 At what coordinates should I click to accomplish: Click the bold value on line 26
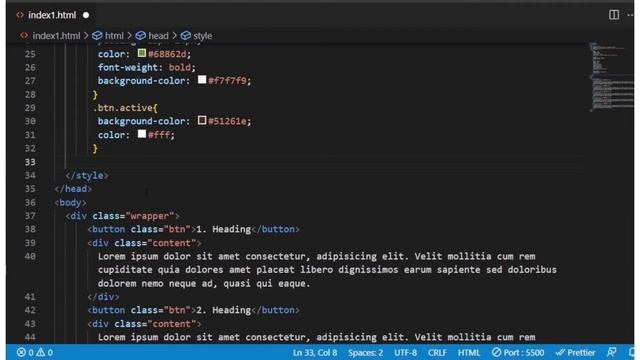click(180, 68)
